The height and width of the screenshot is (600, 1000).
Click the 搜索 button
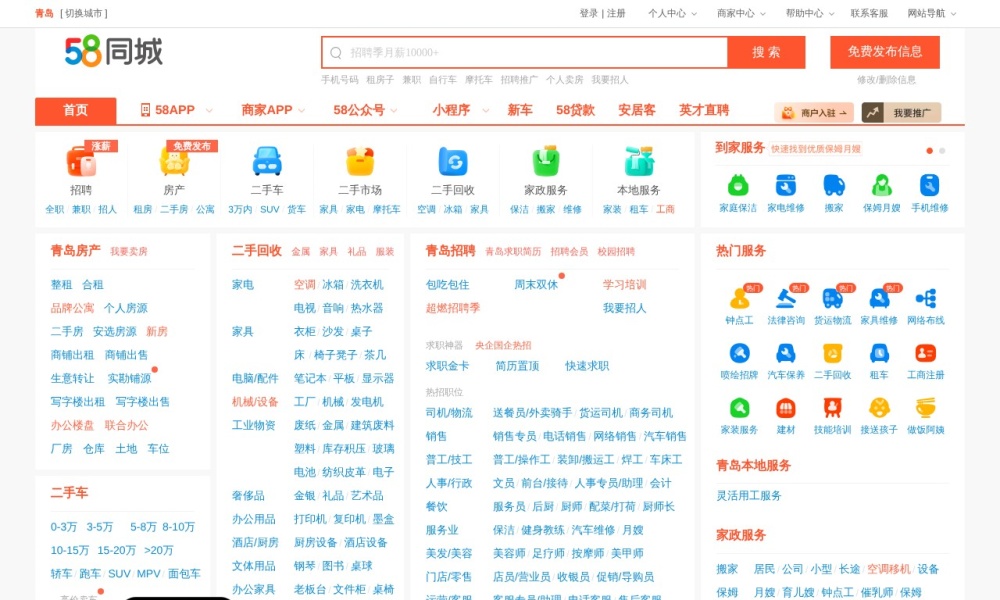tap(766, 52)
